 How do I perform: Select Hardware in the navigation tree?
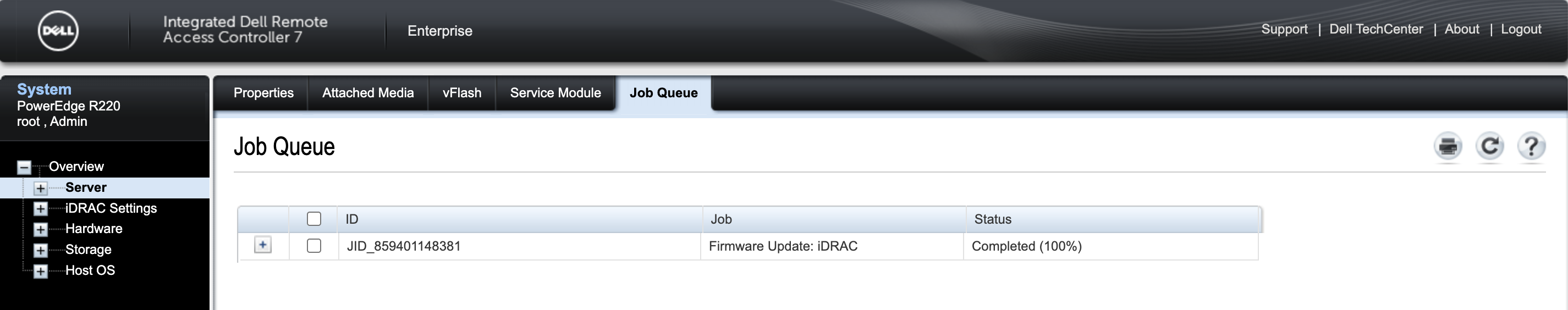click(93, 229)
